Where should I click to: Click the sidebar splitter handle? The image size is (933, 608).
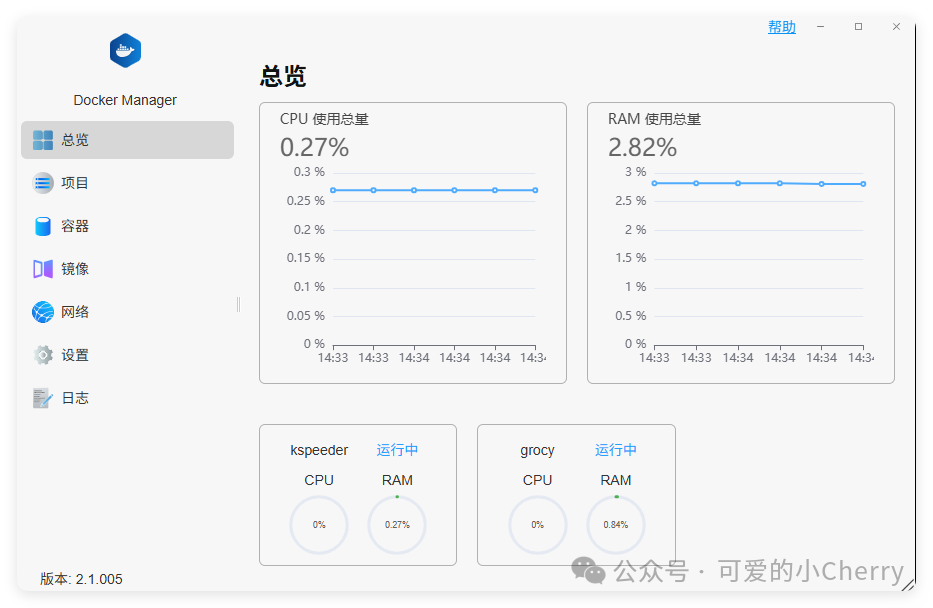coord(238,305)
